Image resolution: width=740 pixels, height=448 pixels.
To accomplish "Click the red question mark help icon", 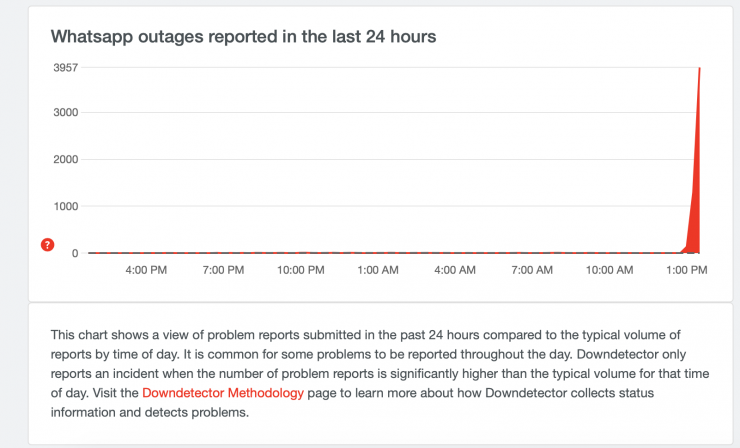I will coord(47,245).
